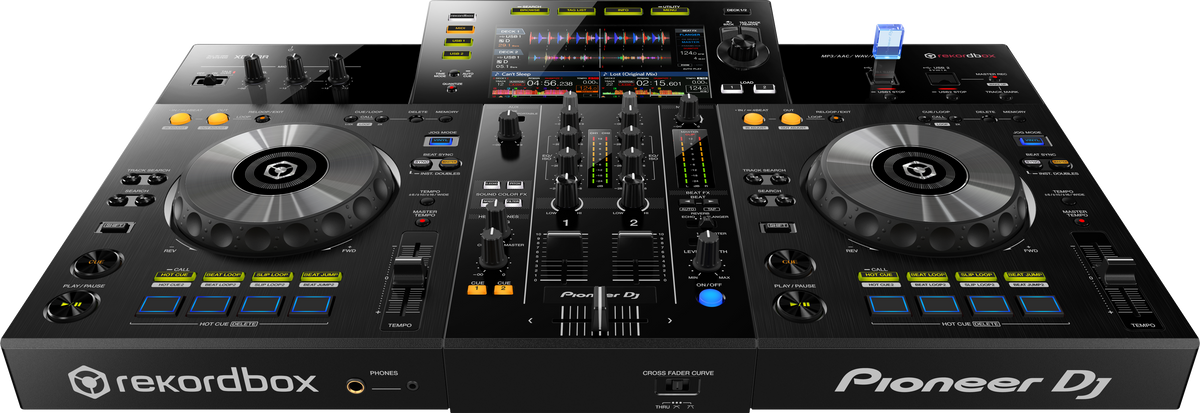Click the left deck orange loop OUT button
This screenshot has height=413, width=1200.
216,121
